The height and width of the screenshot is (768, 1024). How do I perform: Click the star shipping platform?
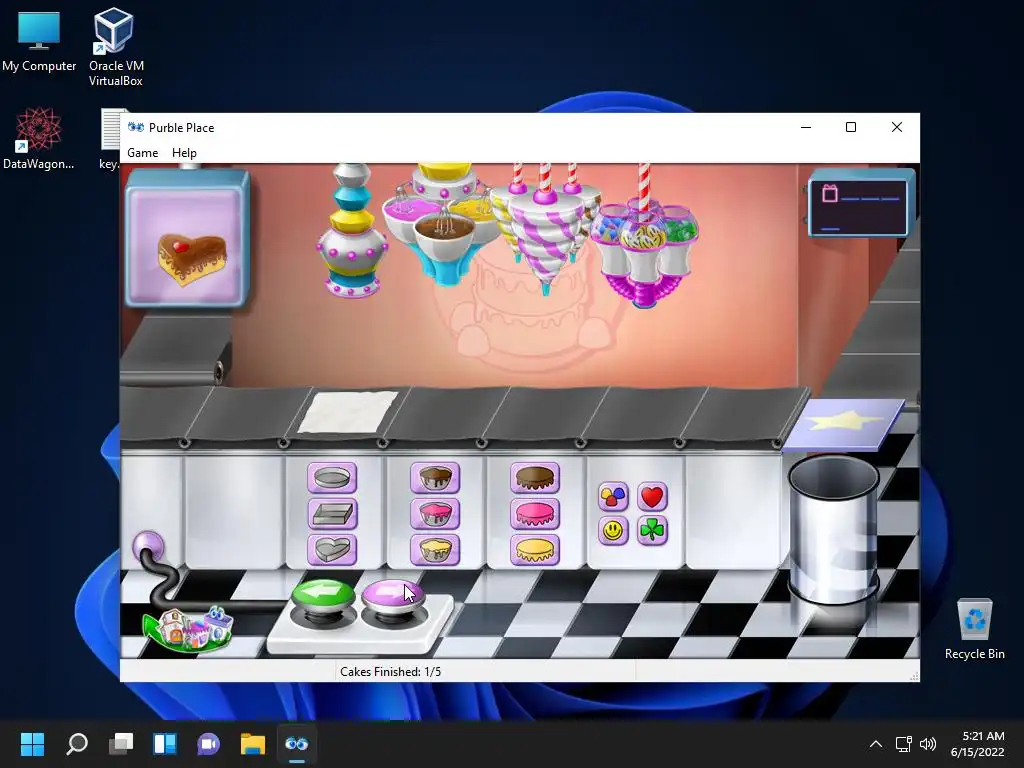(x=844, y=424)
